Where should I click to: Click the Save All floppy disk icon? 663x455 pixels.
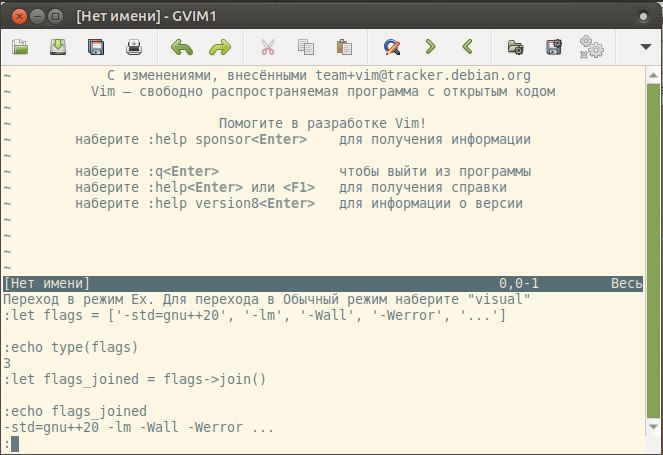point(96,47)
